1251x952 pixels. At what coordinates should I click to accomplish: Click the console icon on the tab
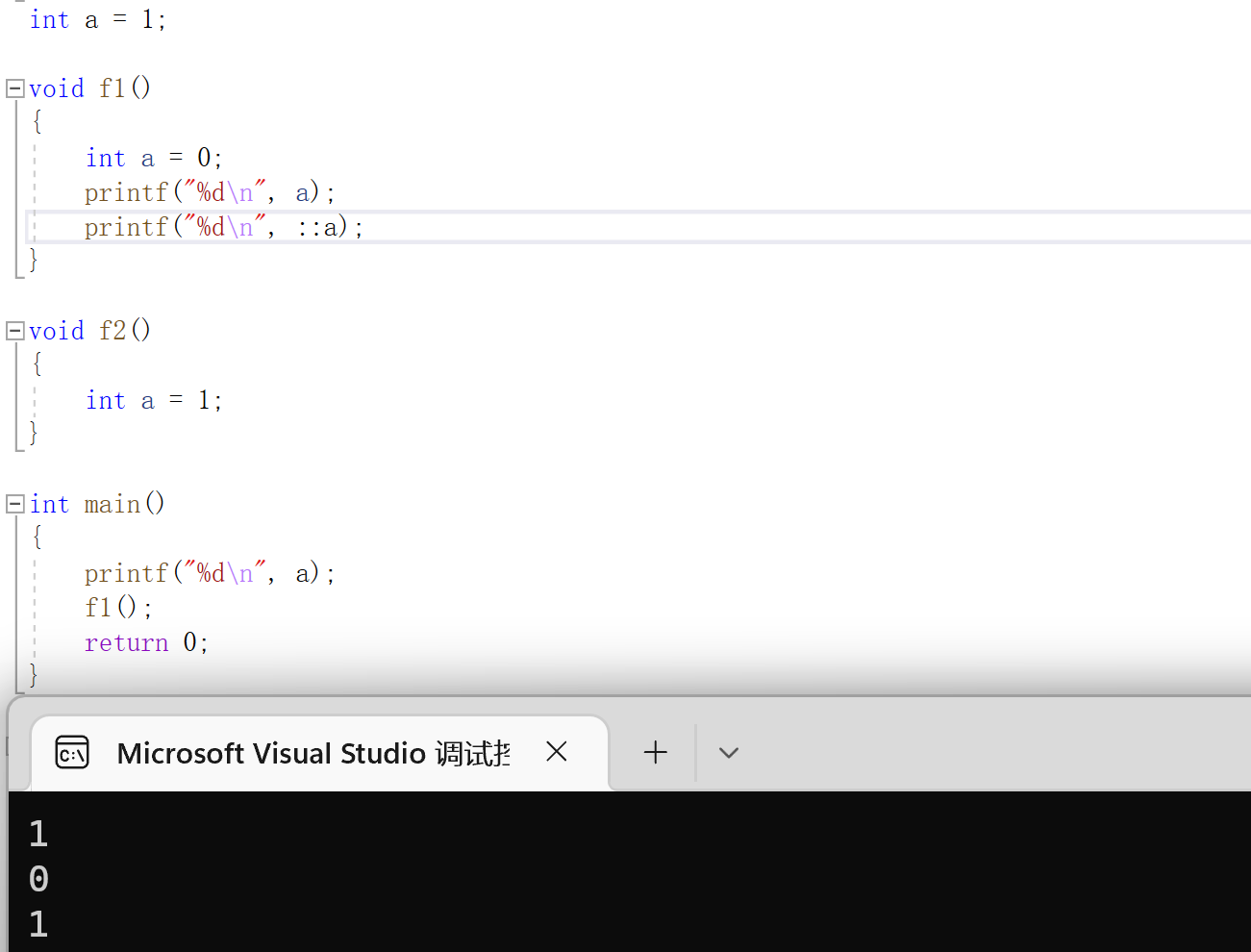(72, 753)
